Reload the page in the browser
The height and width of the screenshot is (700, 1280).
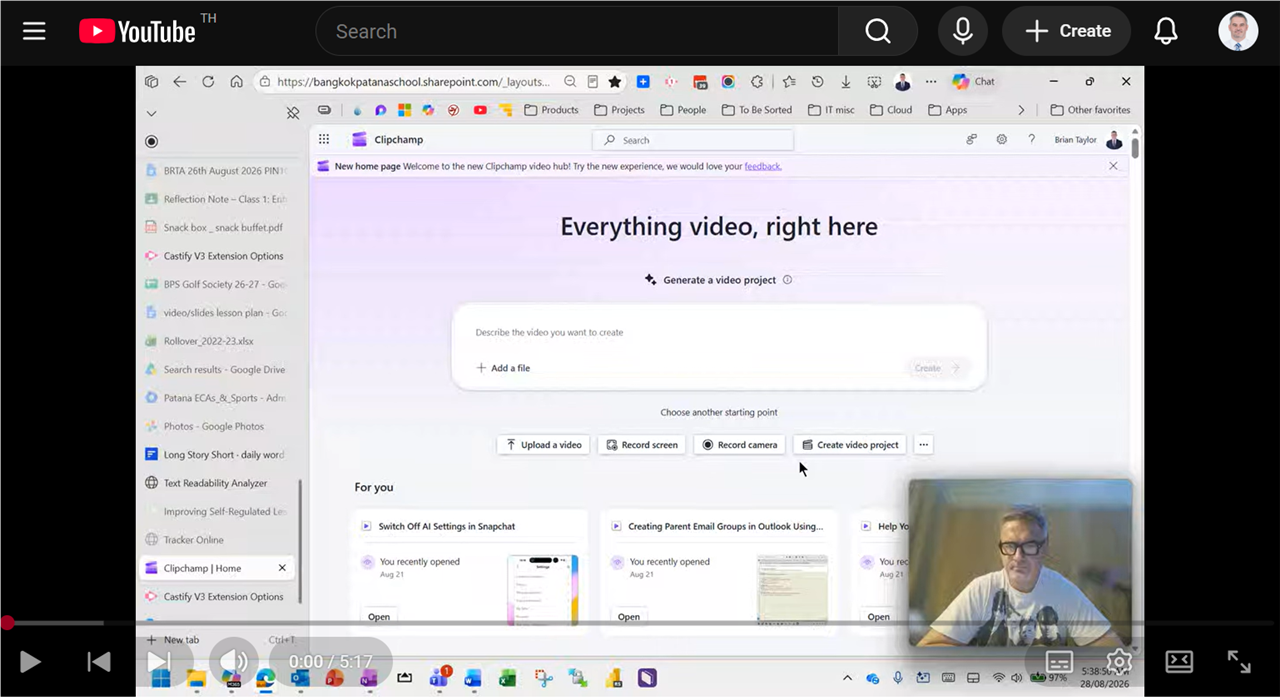pos(208,82)
